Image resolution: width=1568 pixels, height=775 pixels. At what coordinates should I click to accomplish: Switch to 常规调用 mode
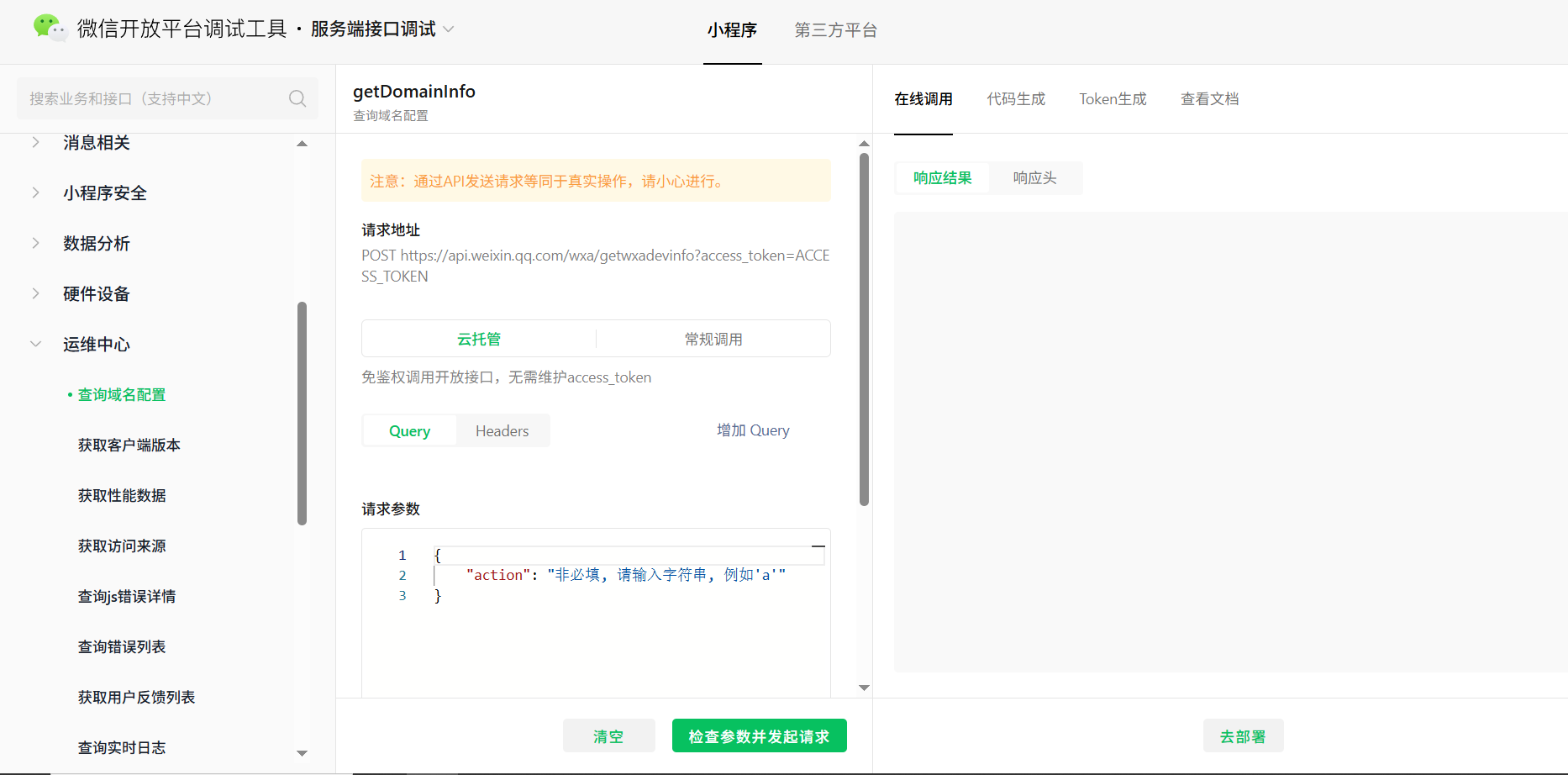[713, 339]
